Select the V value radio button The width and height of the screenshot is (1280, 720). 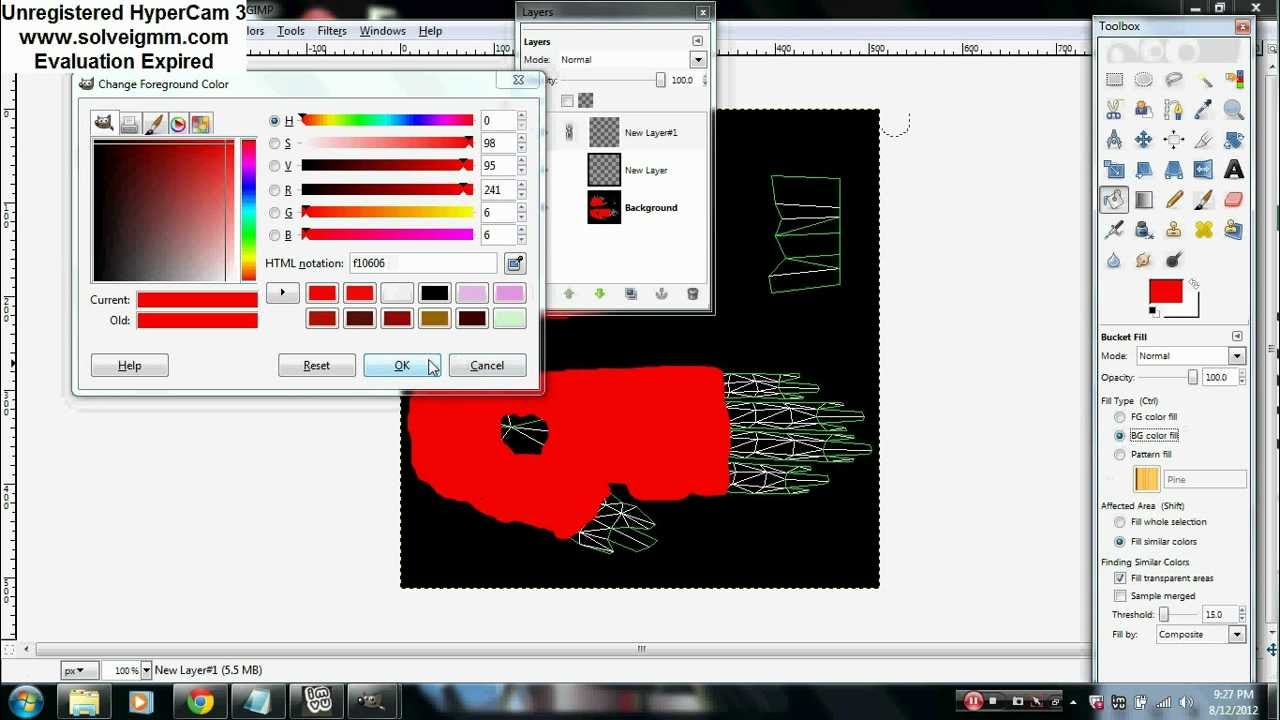pos(275,167)
